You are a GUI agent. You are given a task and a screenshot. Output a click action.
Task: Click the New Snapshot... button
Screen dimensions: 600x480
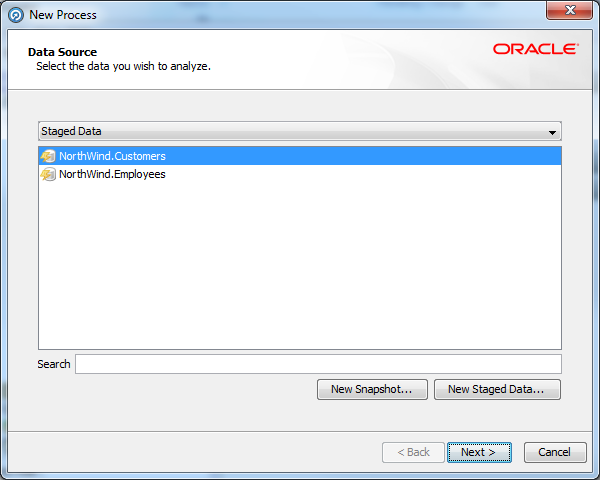tap(372, 389)
